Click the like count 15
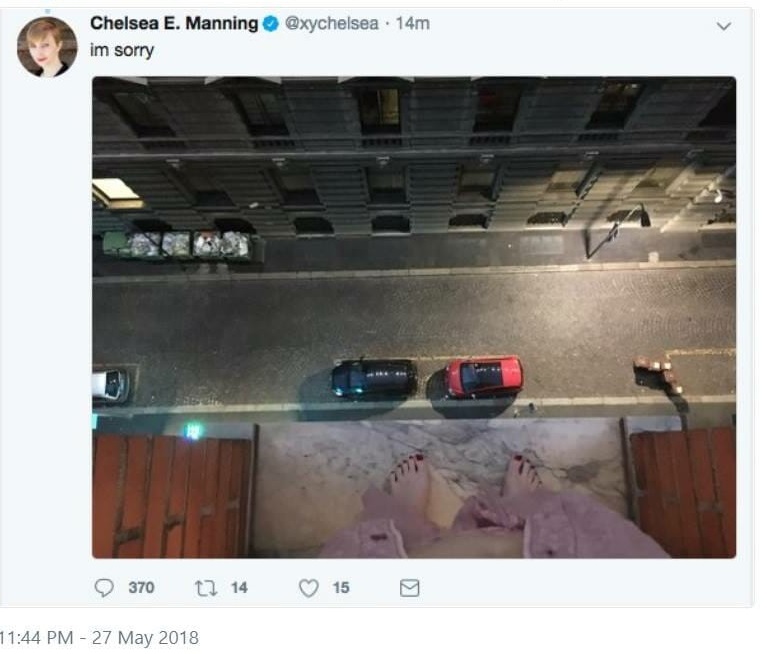 click(x=341, y=588)
